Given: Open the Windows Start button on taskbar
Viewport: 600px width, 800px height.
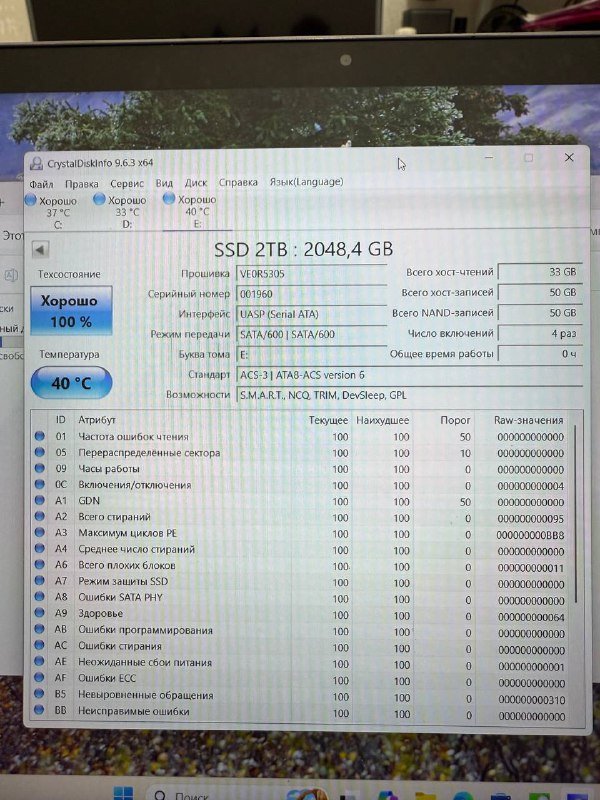Looking at the screenshot, I should coord(123,793).
